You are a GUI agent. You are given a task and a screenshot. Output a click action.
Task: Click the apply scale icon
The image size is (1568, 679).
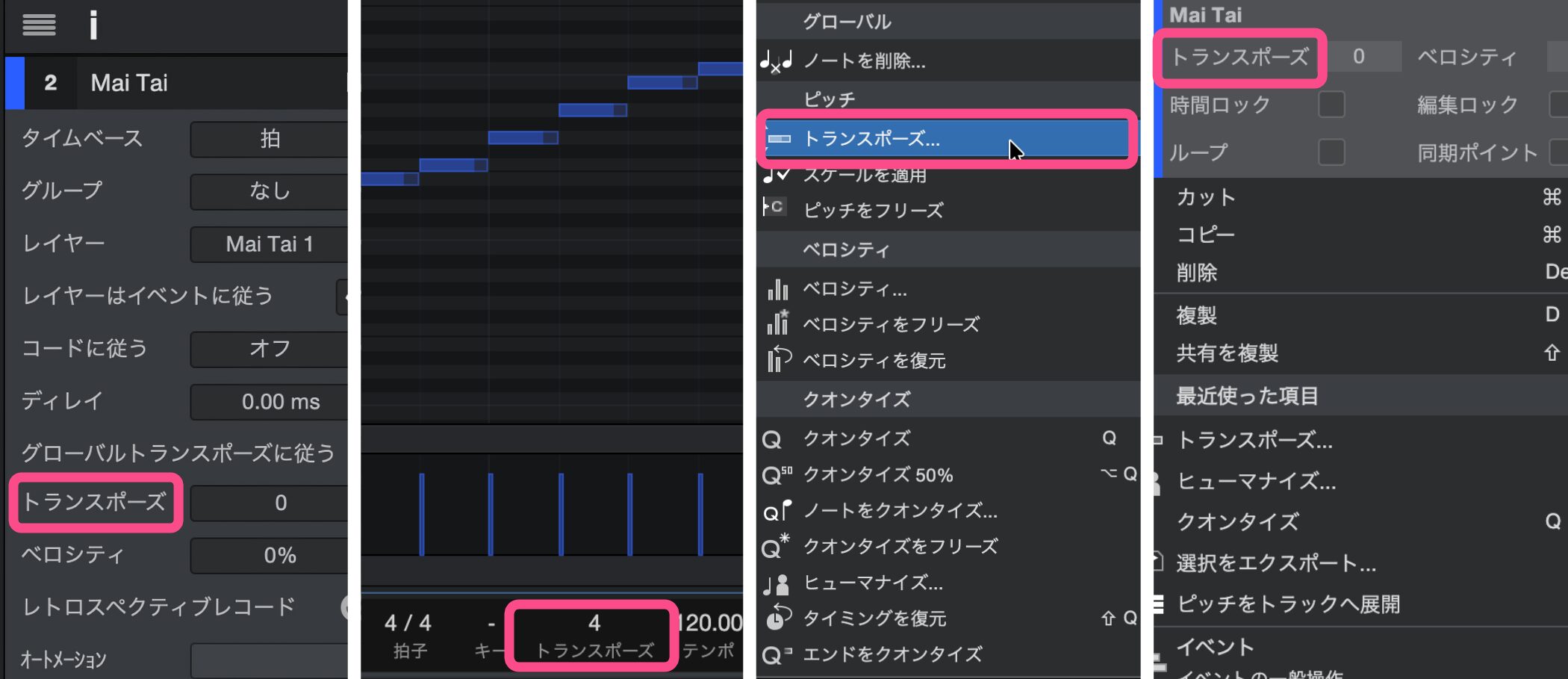[x=777, y=176]
